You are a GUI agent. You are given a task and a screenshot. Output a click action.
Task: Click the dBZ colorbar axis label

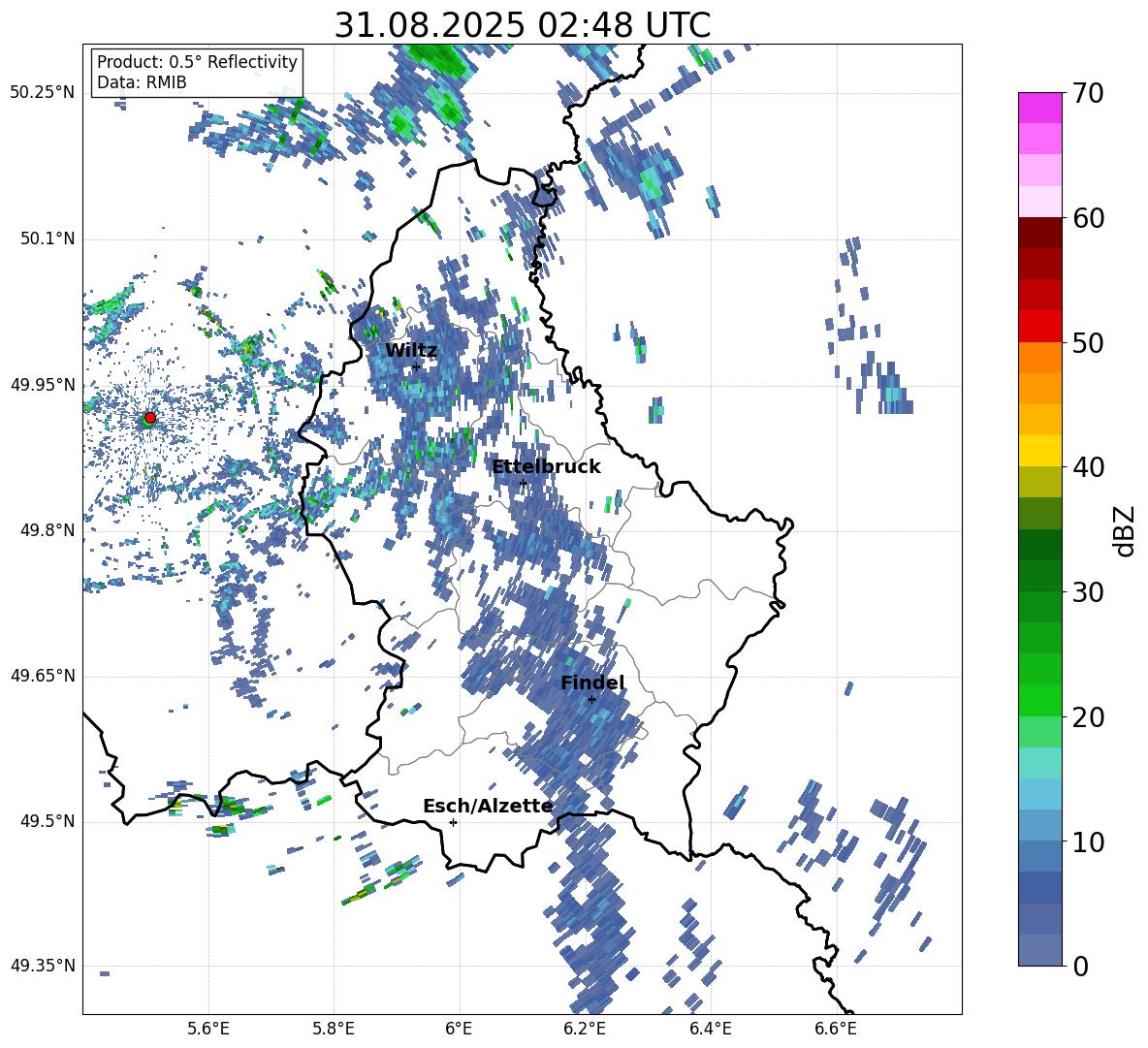(1126, 530)
